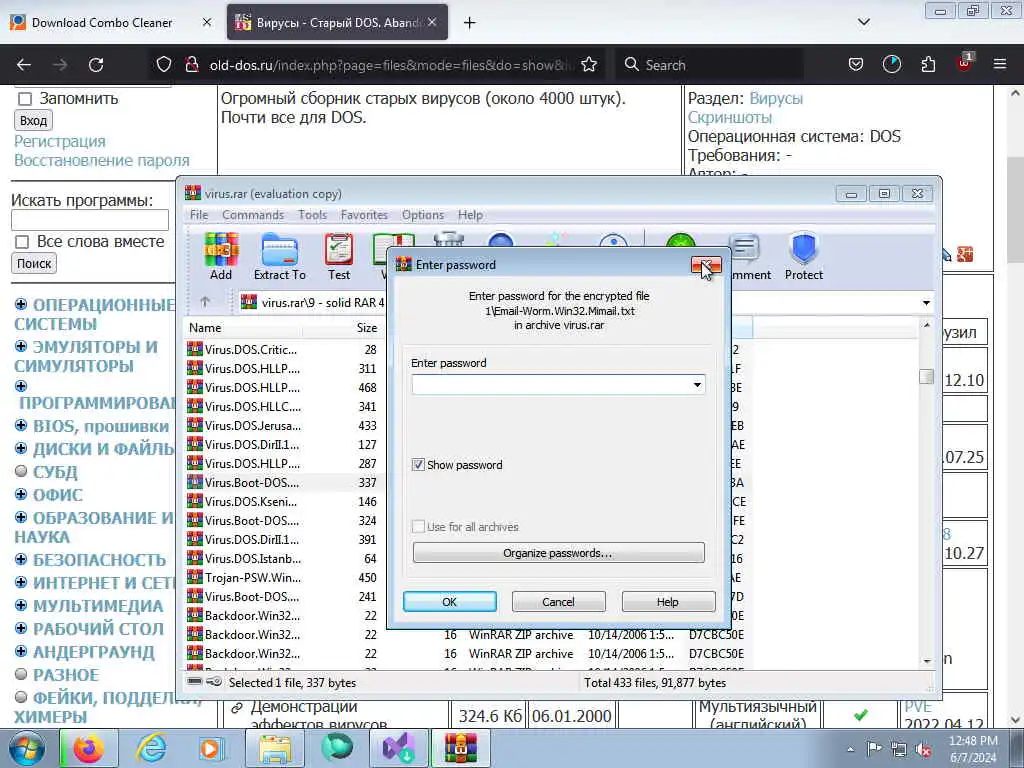Close the Enter password dialog
The image size is (1024, 768).
[707, 265]
